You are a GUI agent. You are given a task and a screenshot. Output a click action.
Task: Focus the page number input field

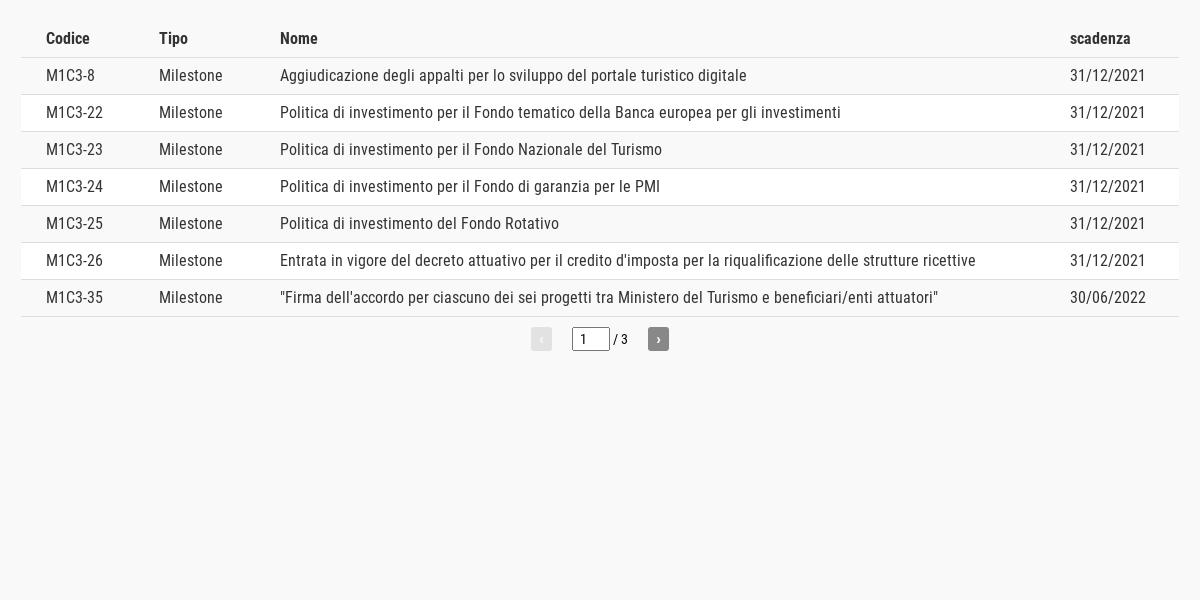pos(591,339)
